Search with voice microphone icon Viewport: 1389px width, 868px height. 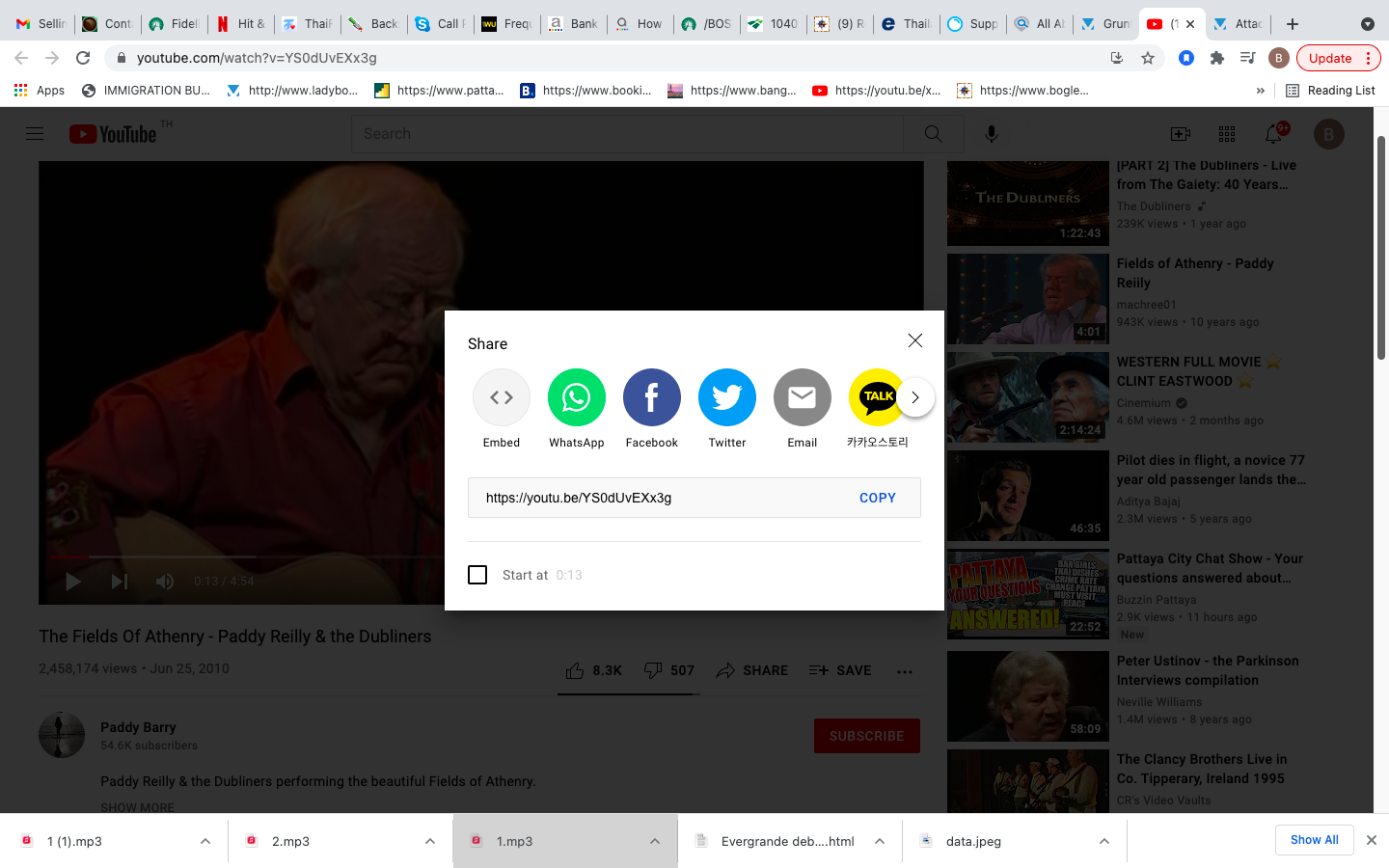point(991,134)
